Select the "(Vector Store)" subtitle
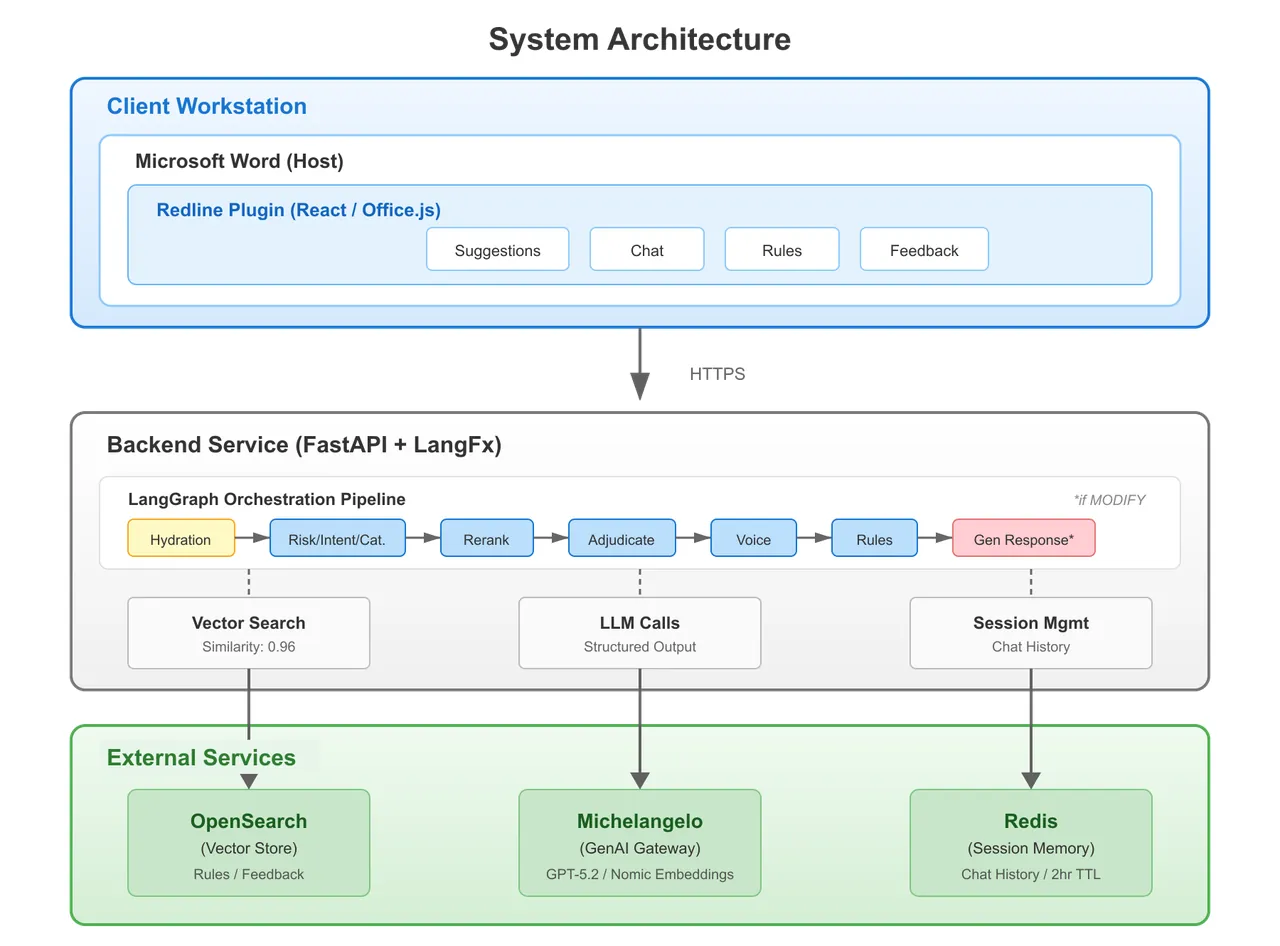1280x946 pixels. pyautogui.click(x=249, y=849)
